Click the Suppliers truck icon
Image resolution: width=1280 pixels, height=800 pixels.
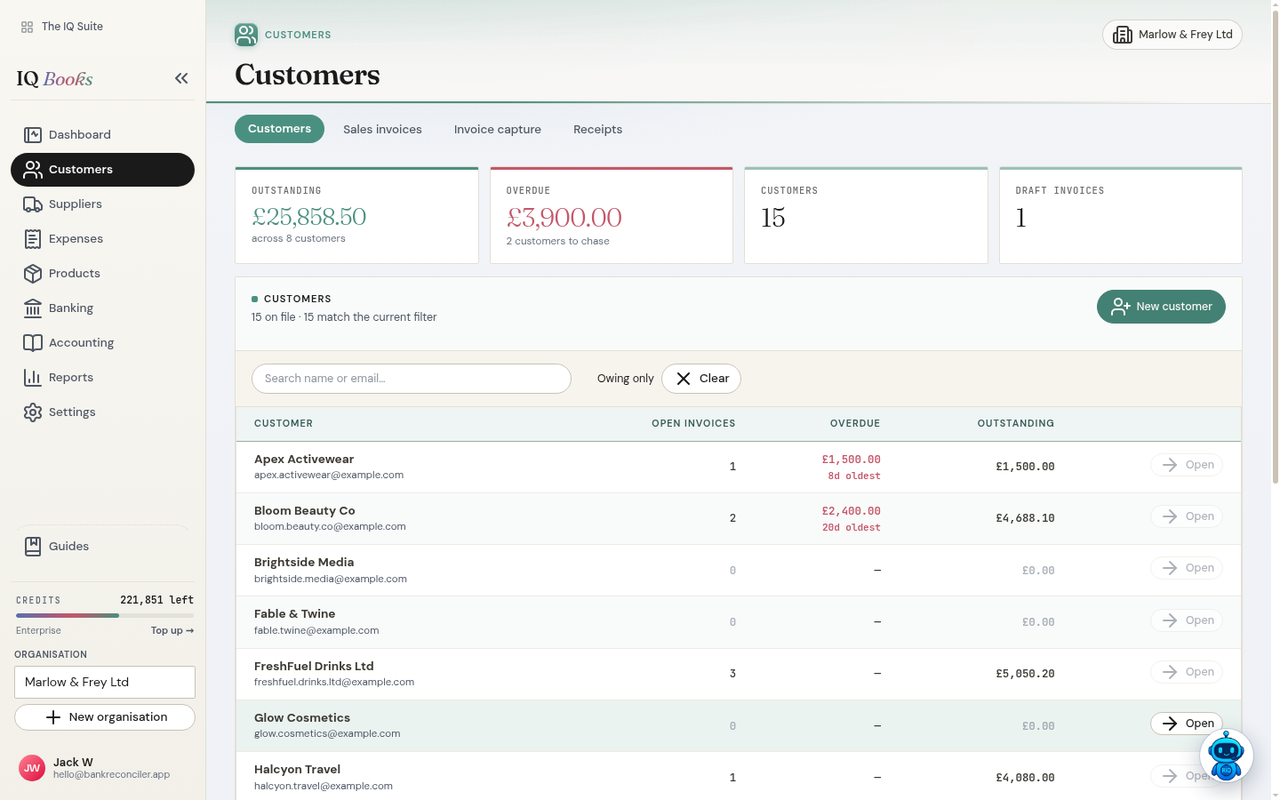tap(33, 204)
